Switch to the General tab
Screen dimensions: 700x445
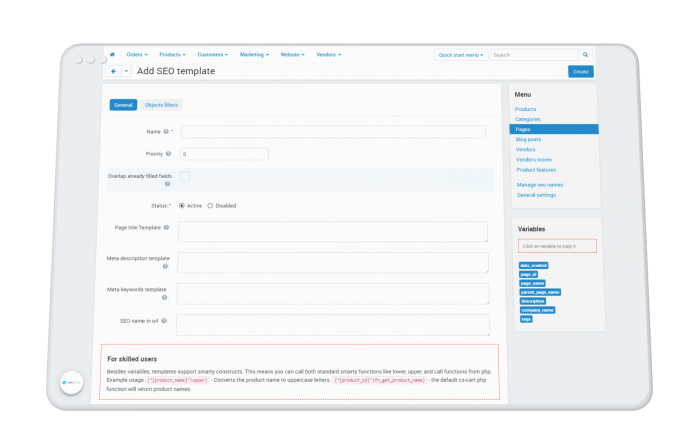123,105
